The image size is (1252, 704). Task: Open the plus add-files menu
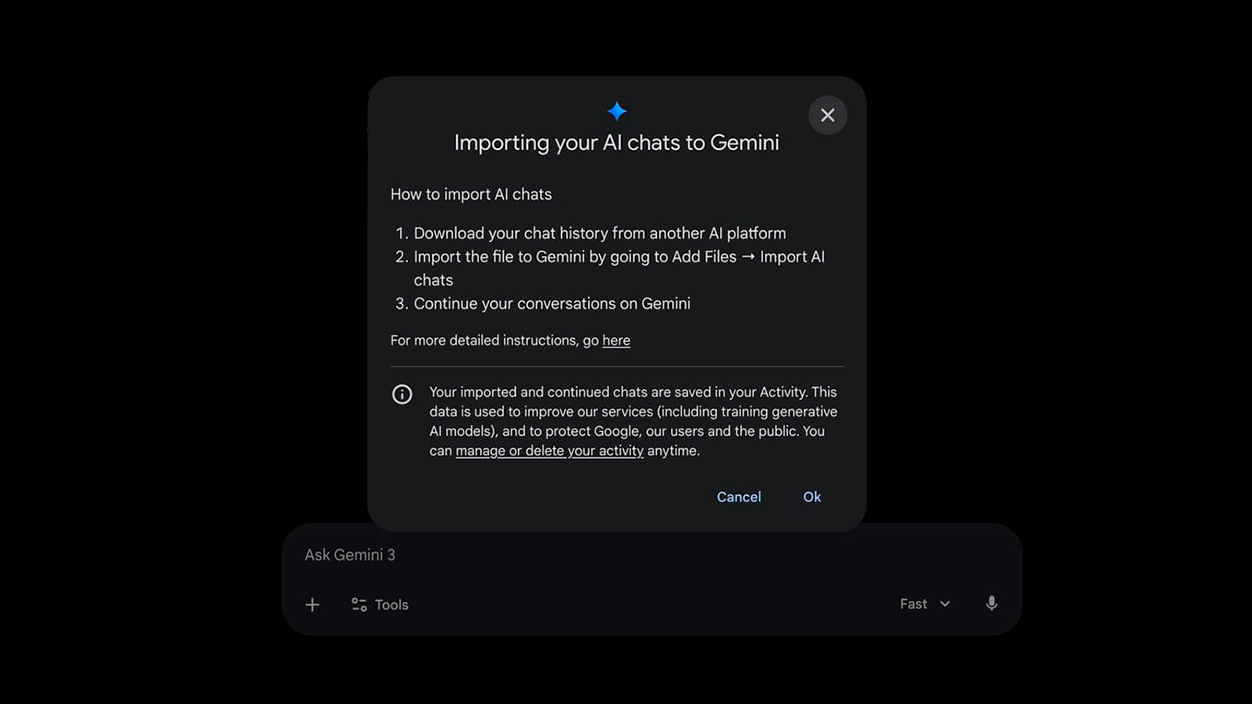point(312,605)
